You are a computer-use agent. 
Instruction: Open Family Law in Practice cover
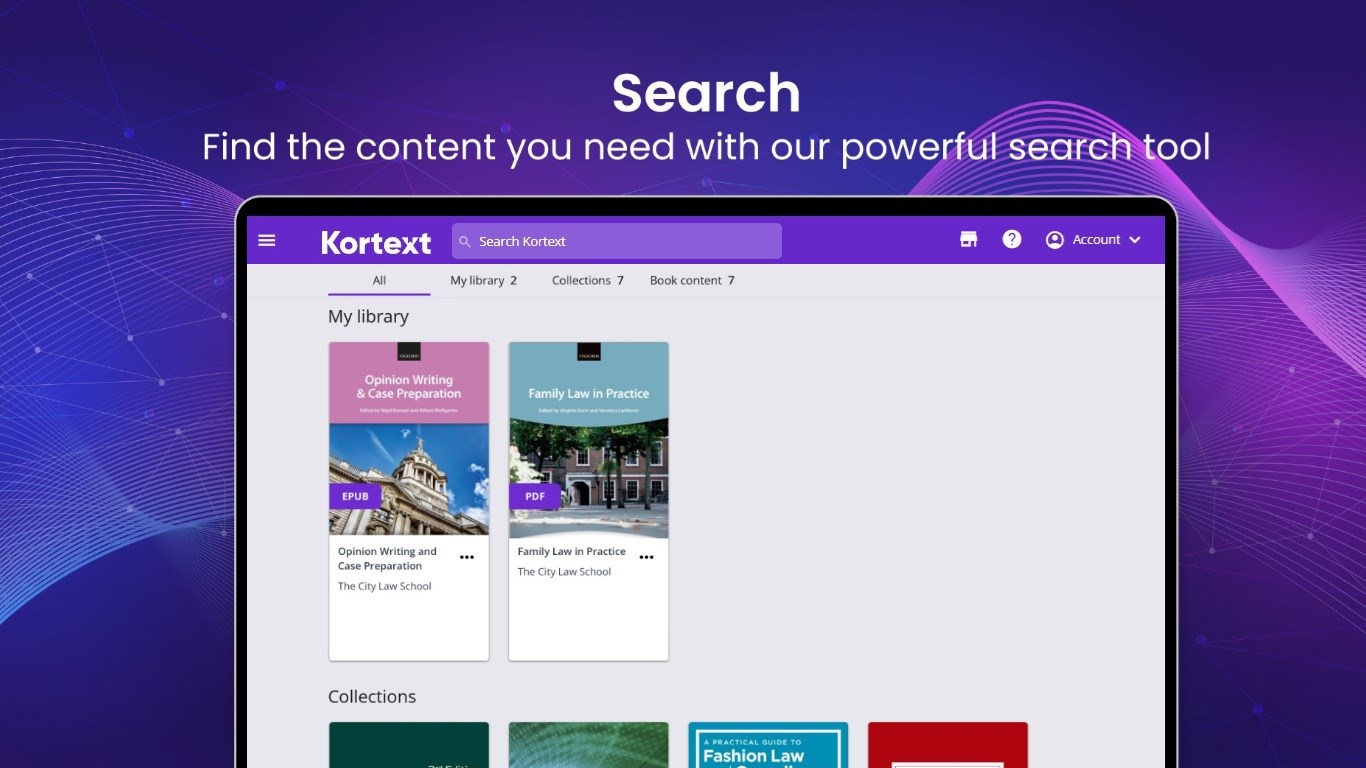pos(589,439)
